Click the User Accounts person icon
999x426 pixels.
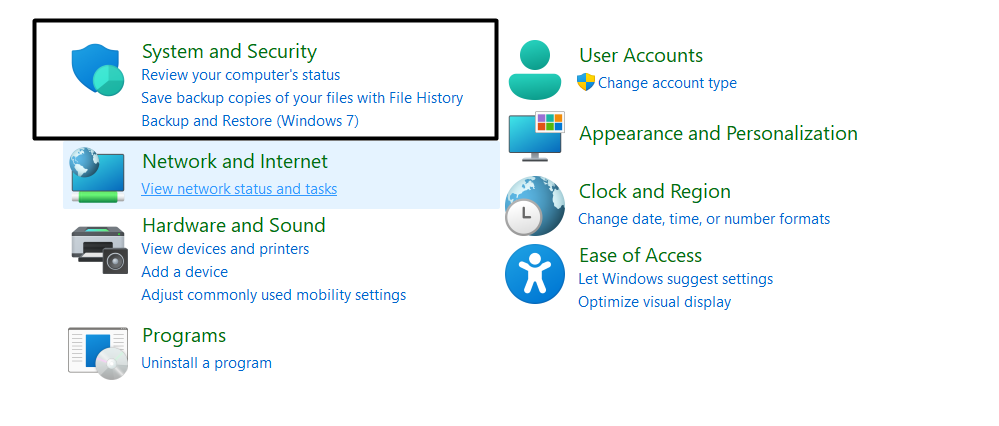537,70
